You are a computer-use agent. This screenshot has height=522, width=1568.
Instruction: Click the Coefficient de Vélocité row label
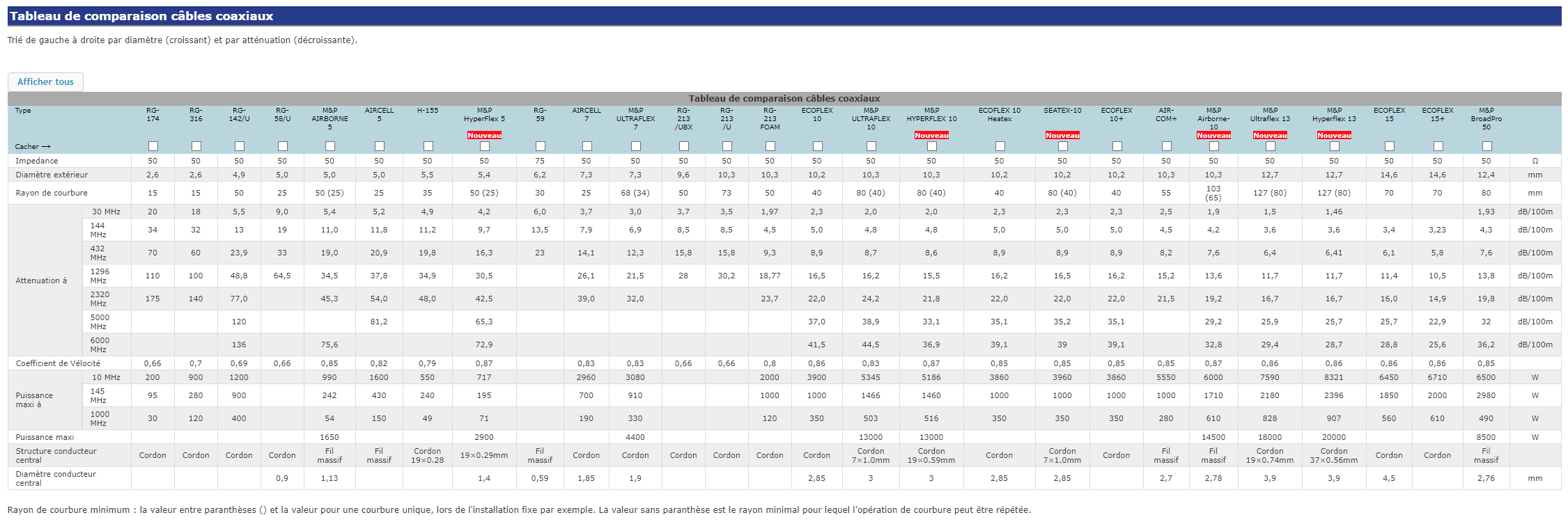tap(58, 363)
